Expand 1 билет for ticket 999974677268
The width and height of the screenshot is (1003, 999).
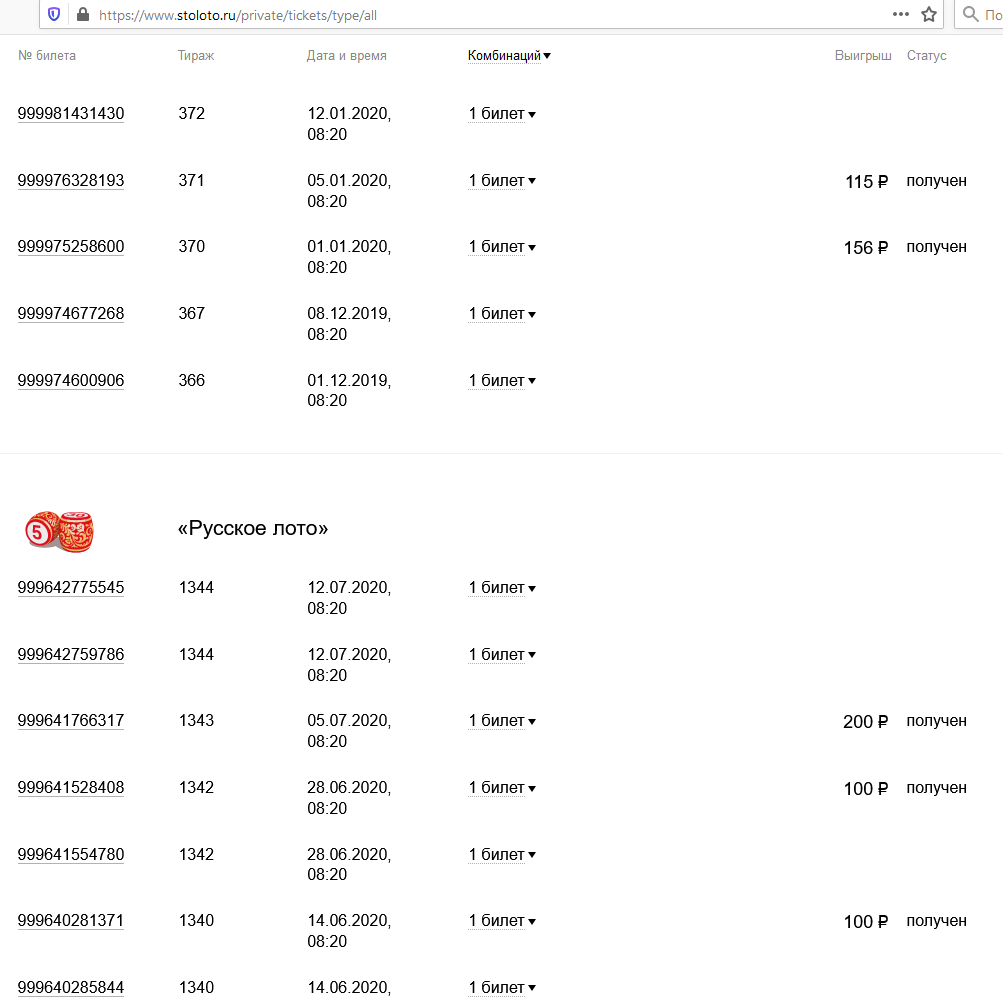(502, 314)
